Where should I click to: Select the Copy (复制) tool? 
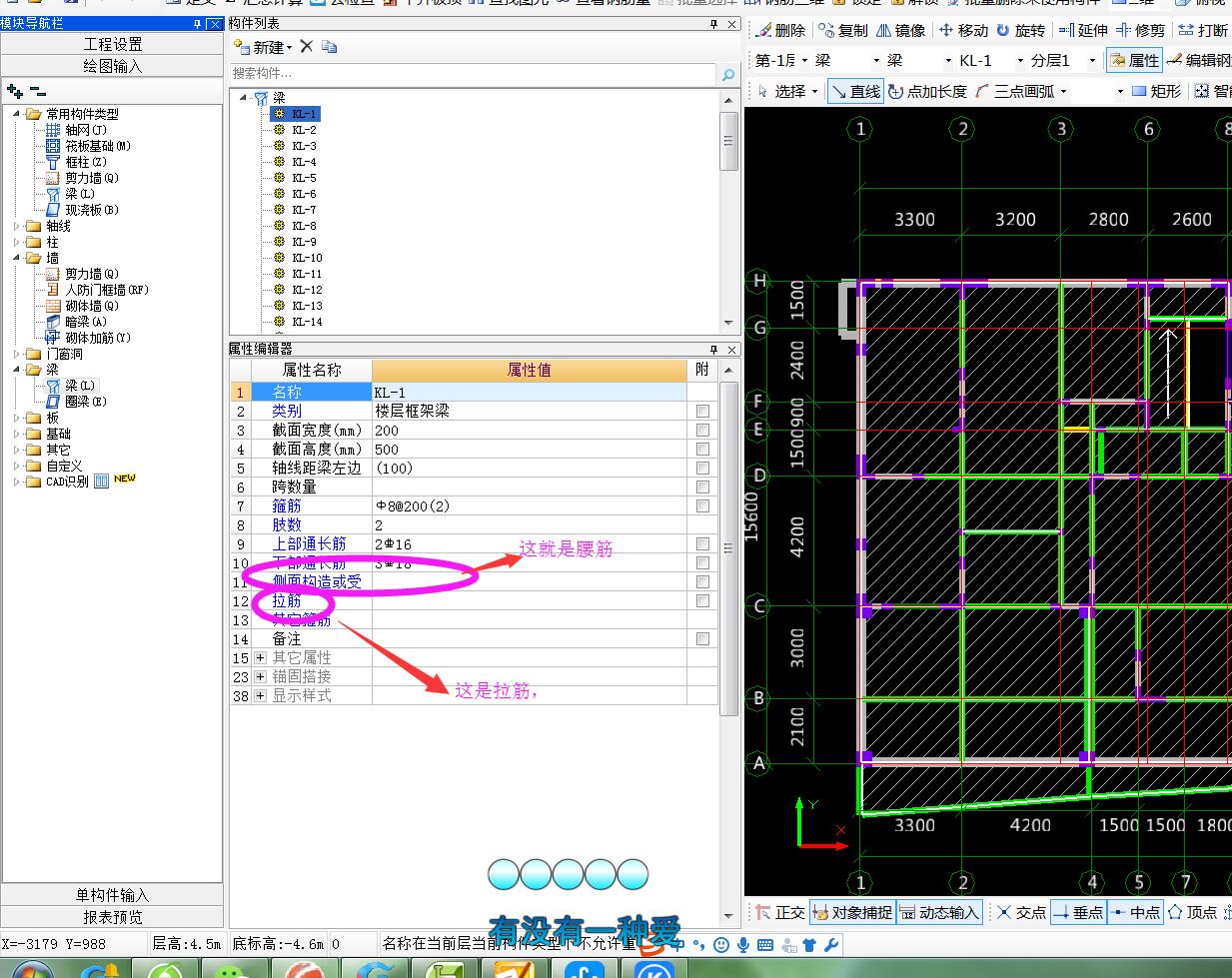[x=844, y=31]
